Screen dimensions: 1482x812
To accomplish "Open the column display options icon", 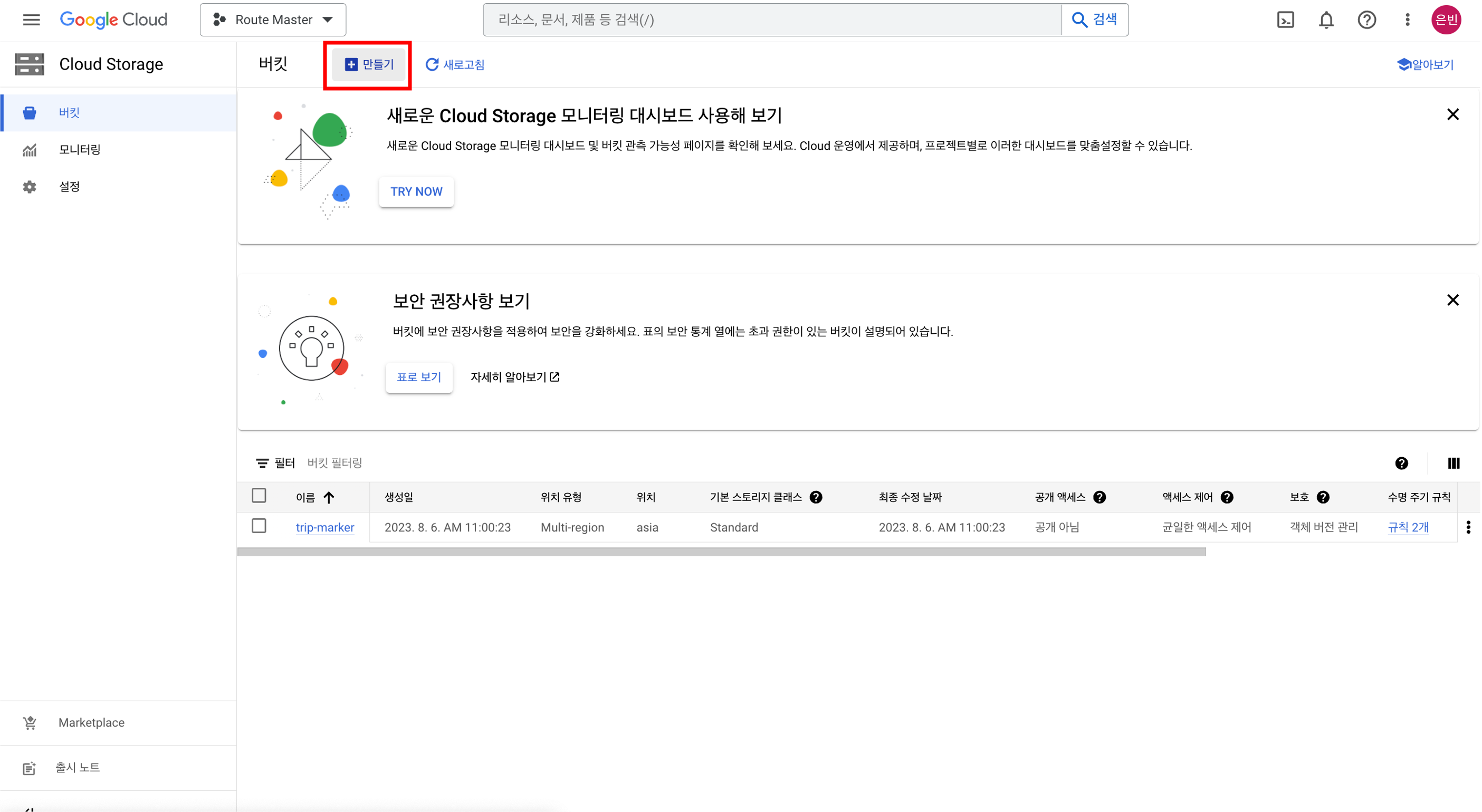I will click(x=1453, y=463).
